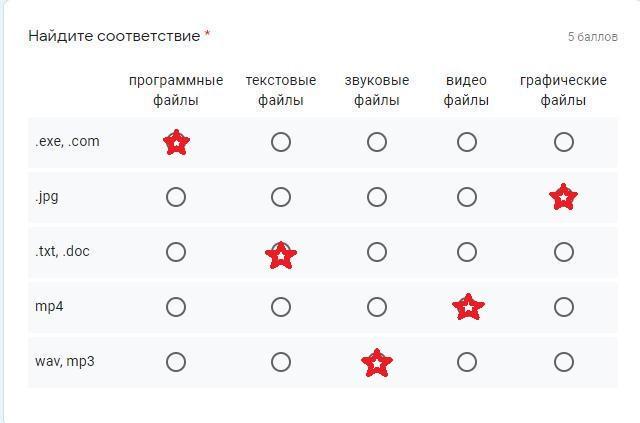Select графические файлы for .jpg row

coord(564,197)
